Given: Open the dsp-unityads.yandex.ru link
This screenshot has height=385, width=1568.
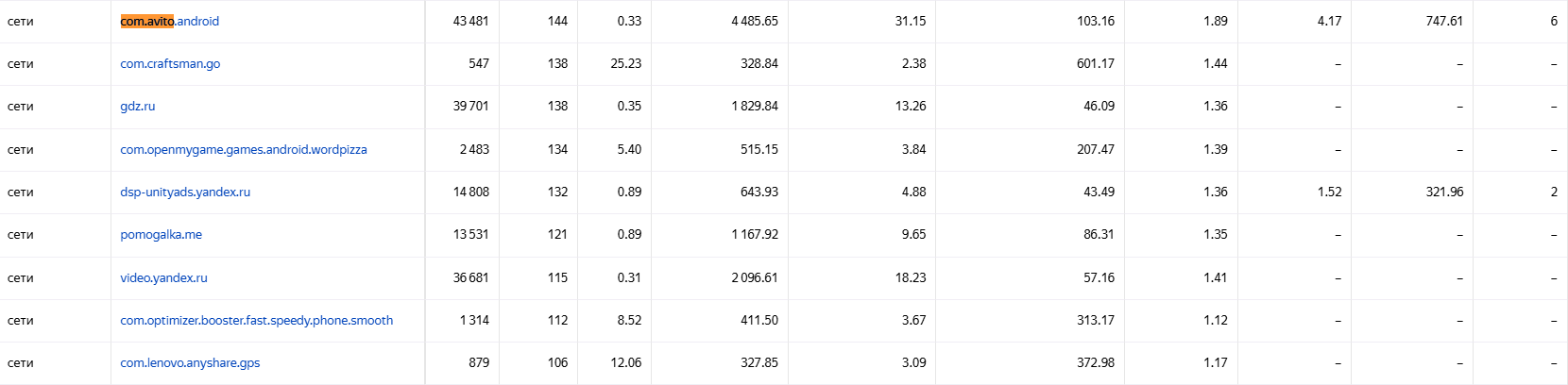Looking at the screenshot, I should [185, 192].
